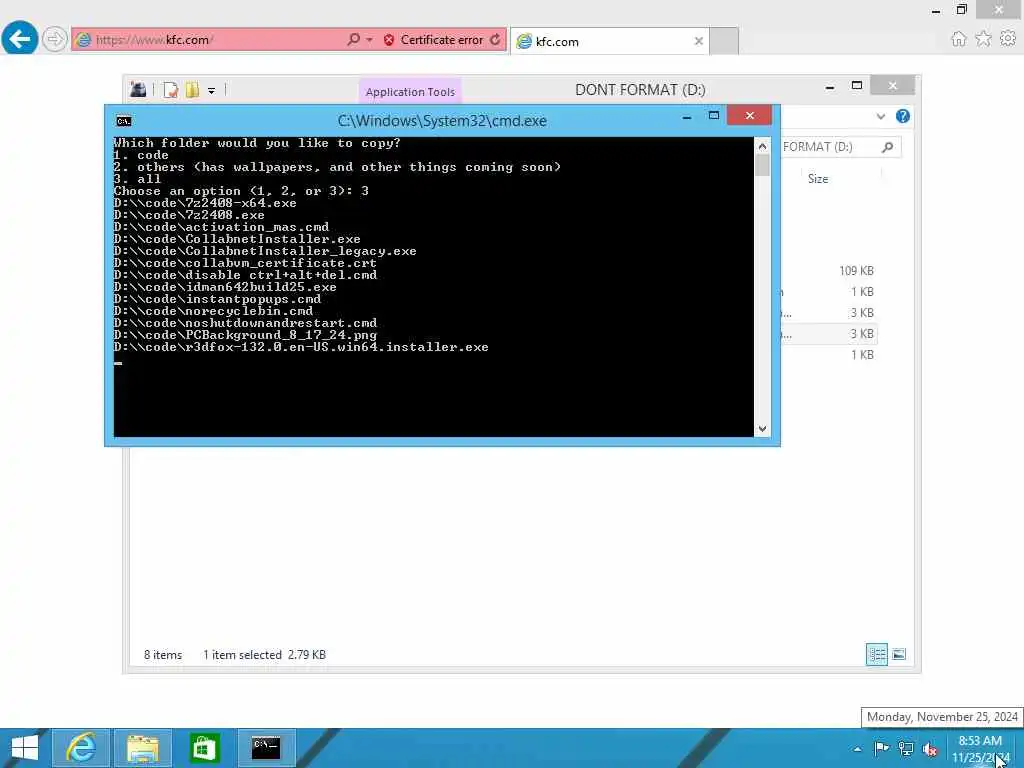Open the muted volume tray icon
Screen dimensions: 1024x768
pyautogui.click(x=930, y=749)
